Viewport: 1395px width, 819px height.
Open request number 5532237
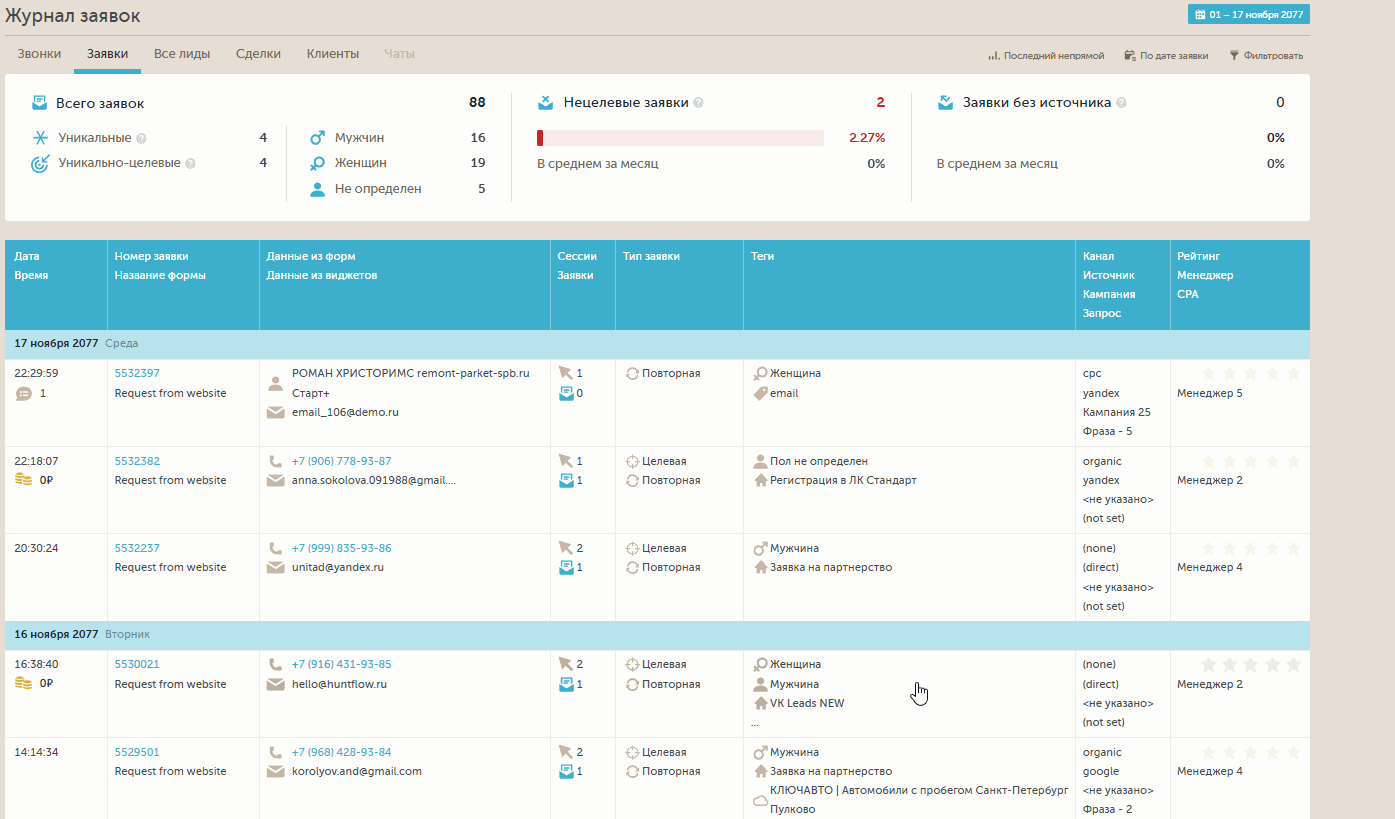pos(137,548)
